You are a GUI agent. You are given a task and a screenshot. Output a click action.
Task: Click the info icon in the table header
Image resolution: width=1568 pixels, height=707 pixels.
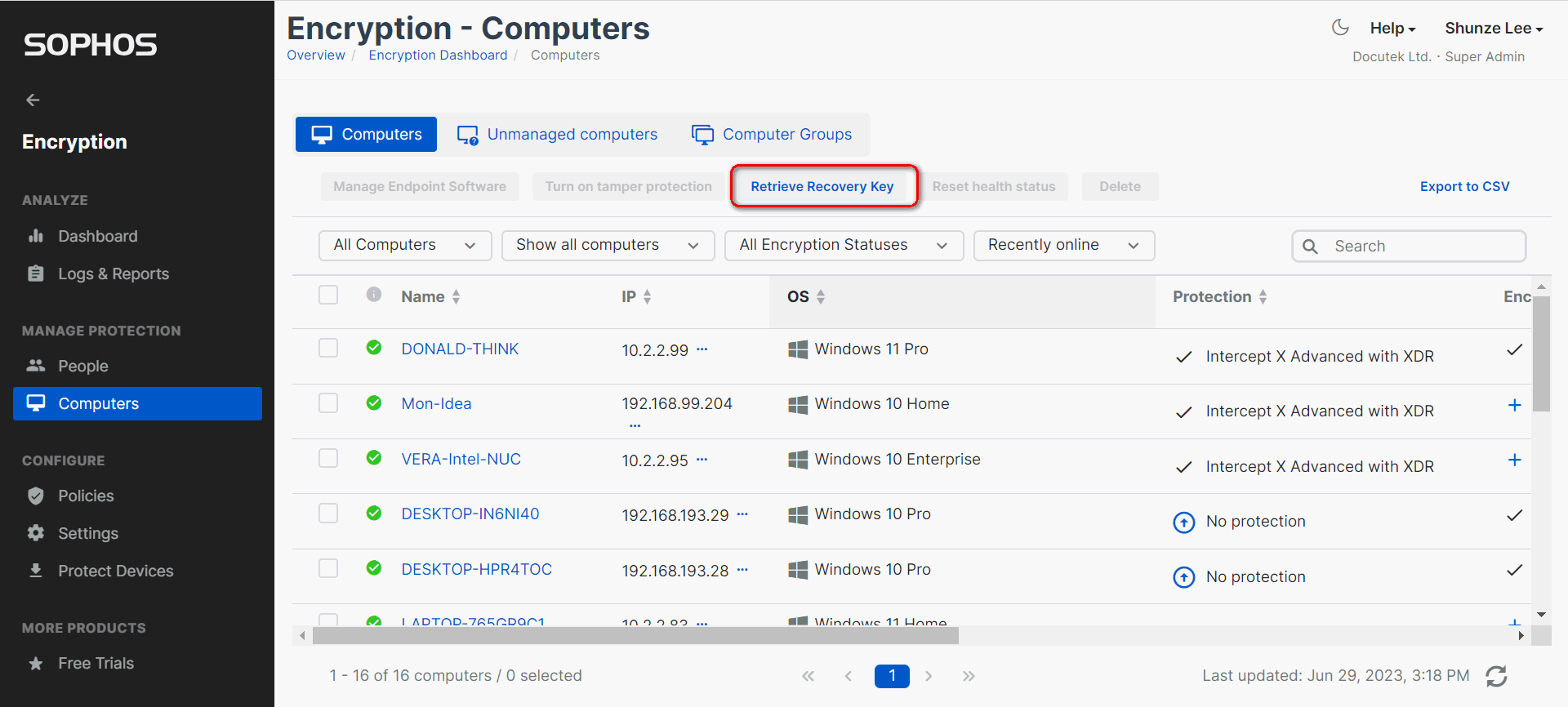tap(374, 295)
